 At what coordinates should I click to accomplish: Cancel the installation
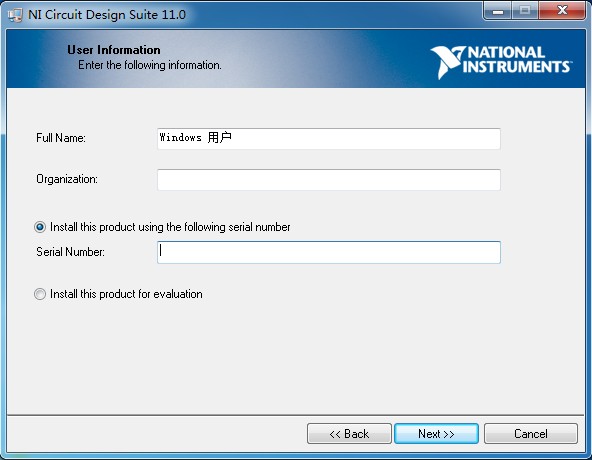pyautogui.click(x=531, y=434)
